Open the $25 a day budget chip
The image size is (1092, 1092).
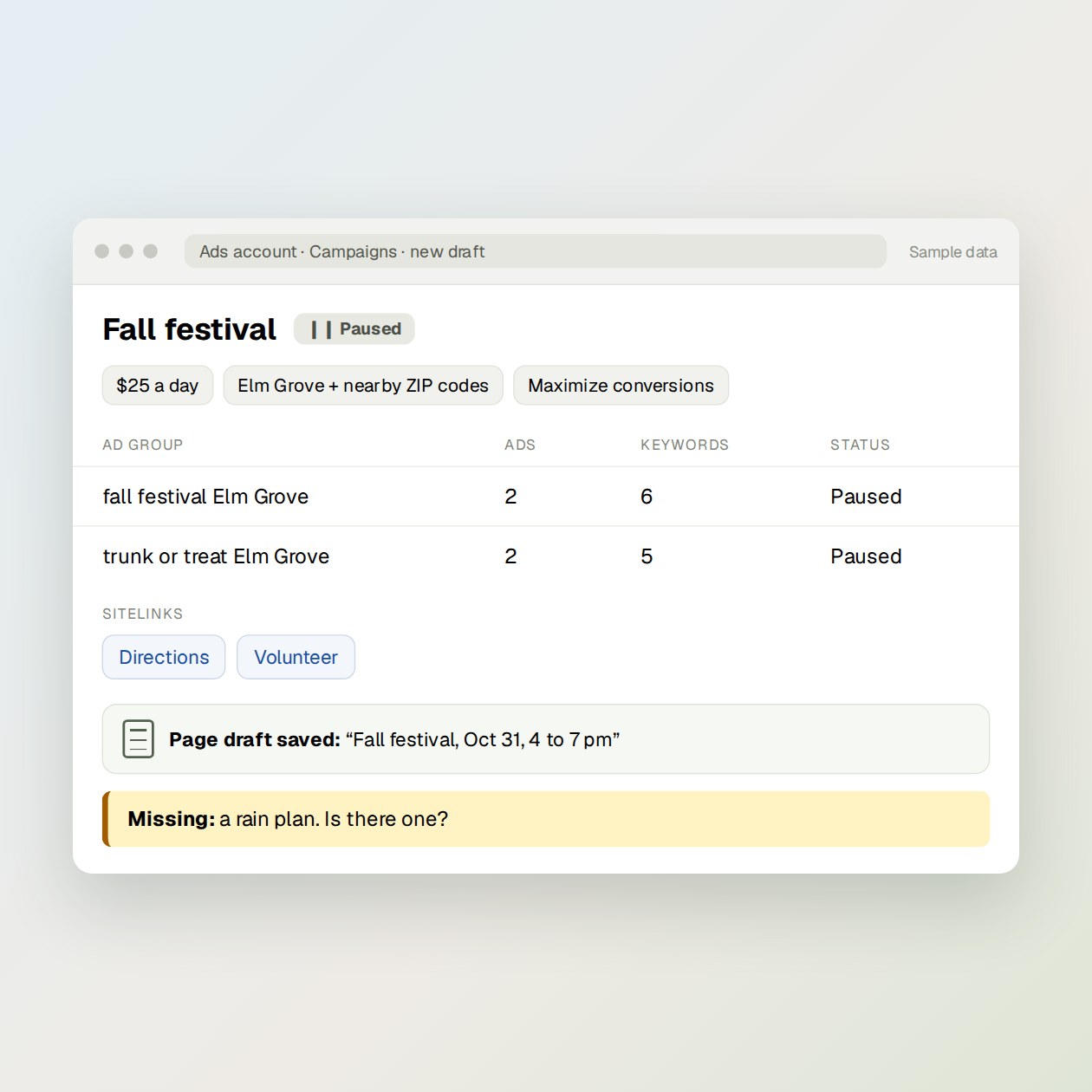click(x=158, y=386)
